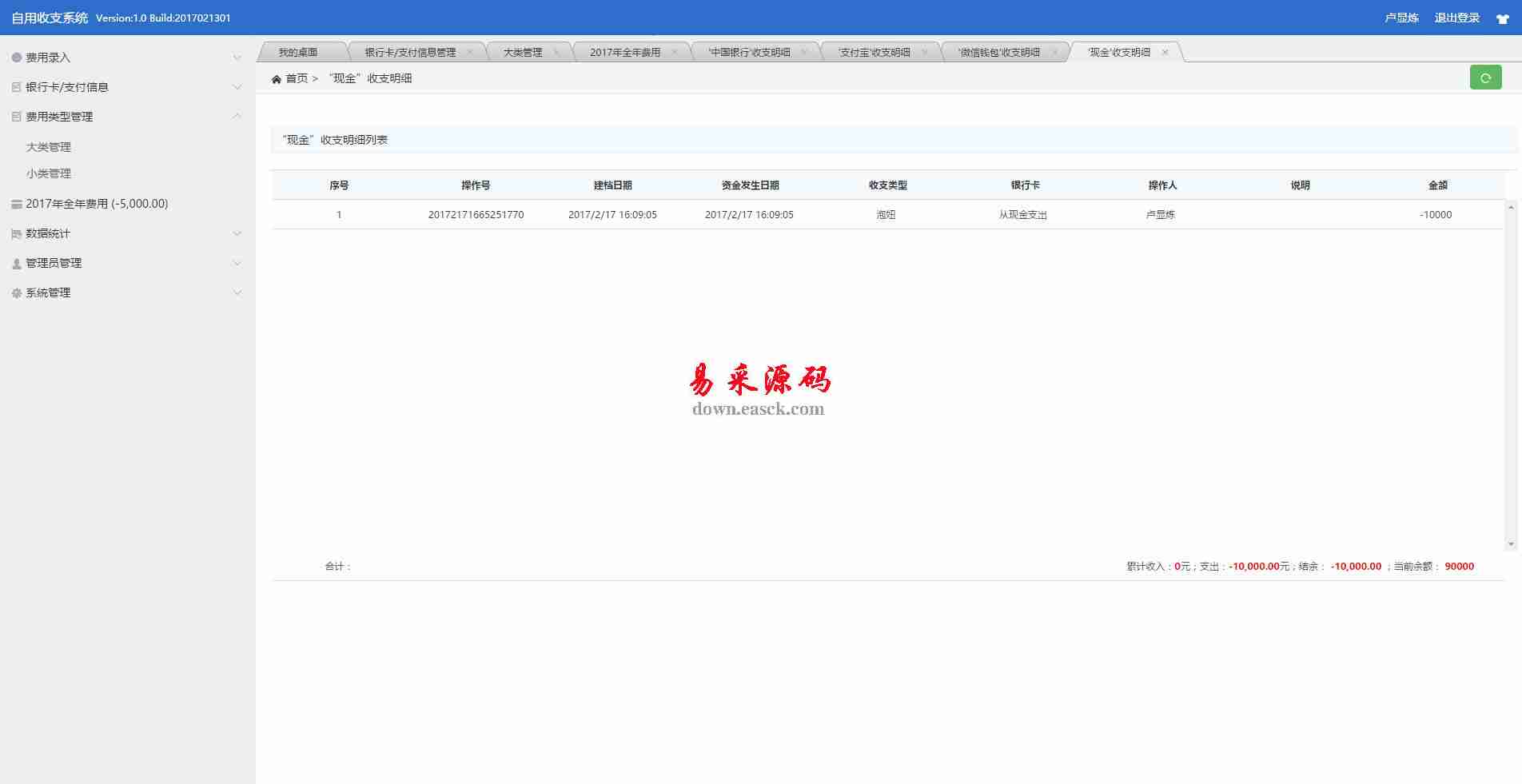This screenshot has width=1522, height=784.
Task: Click the username 卢显烁 in header
Action: (1401, 18)
